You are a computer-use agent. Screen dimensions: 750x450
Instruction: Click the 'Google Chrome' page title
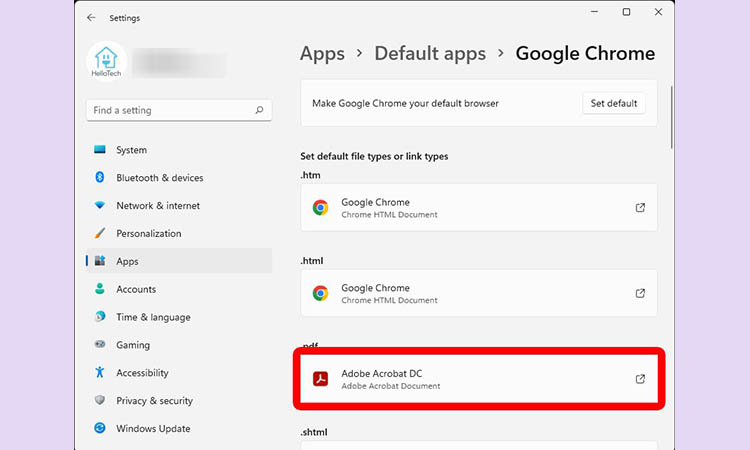tap(585, 54)
